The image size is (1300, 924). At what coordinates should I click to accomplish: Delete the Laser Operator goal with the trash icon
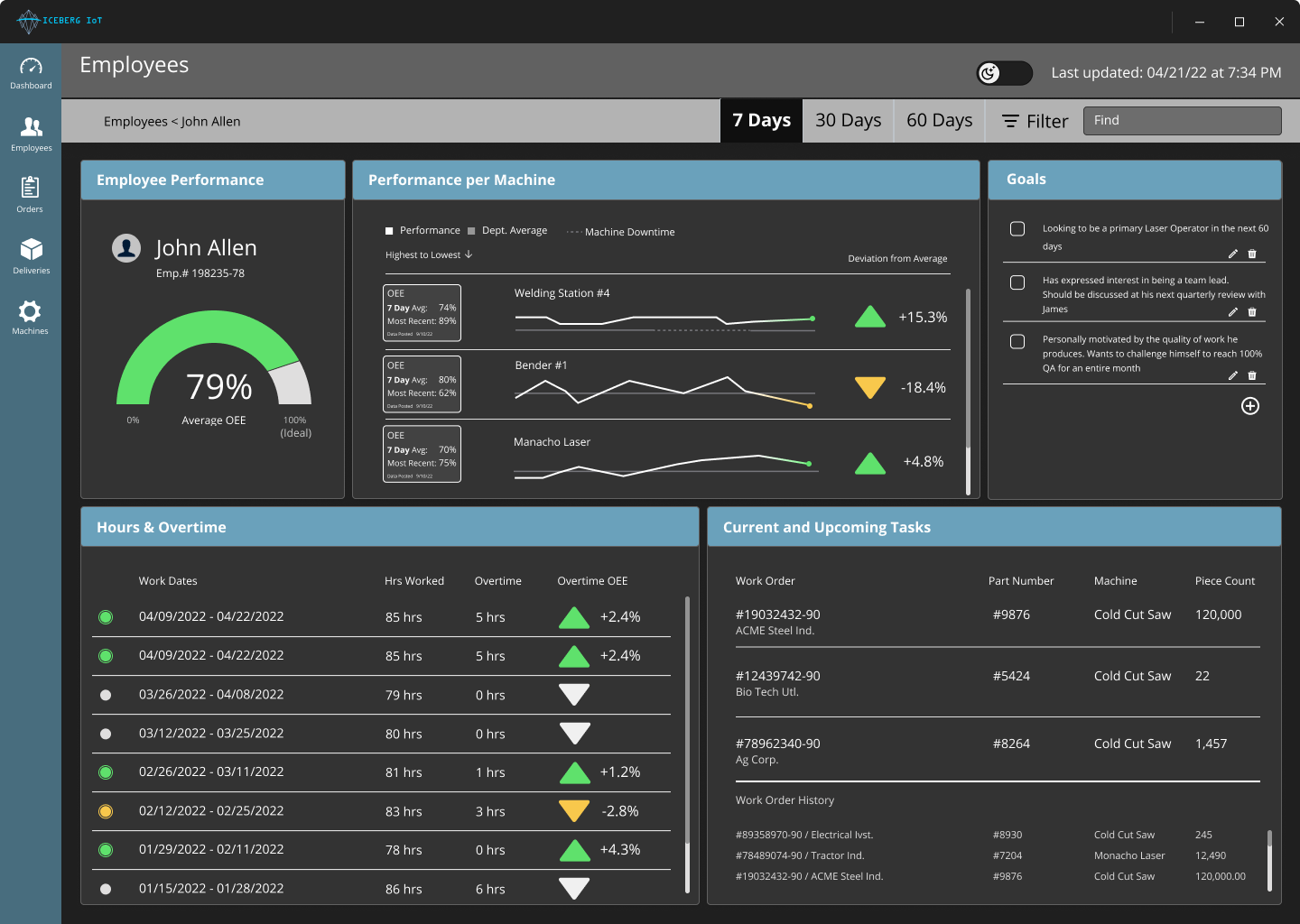(1252, 254)
